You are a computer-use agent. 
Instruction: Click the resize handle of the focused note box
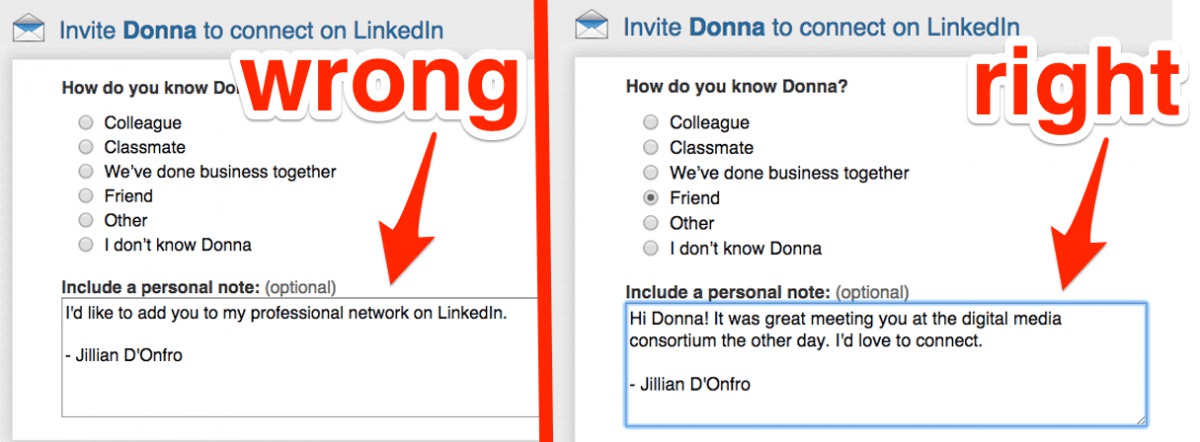pyautogui.click(x=1140, y=420)
